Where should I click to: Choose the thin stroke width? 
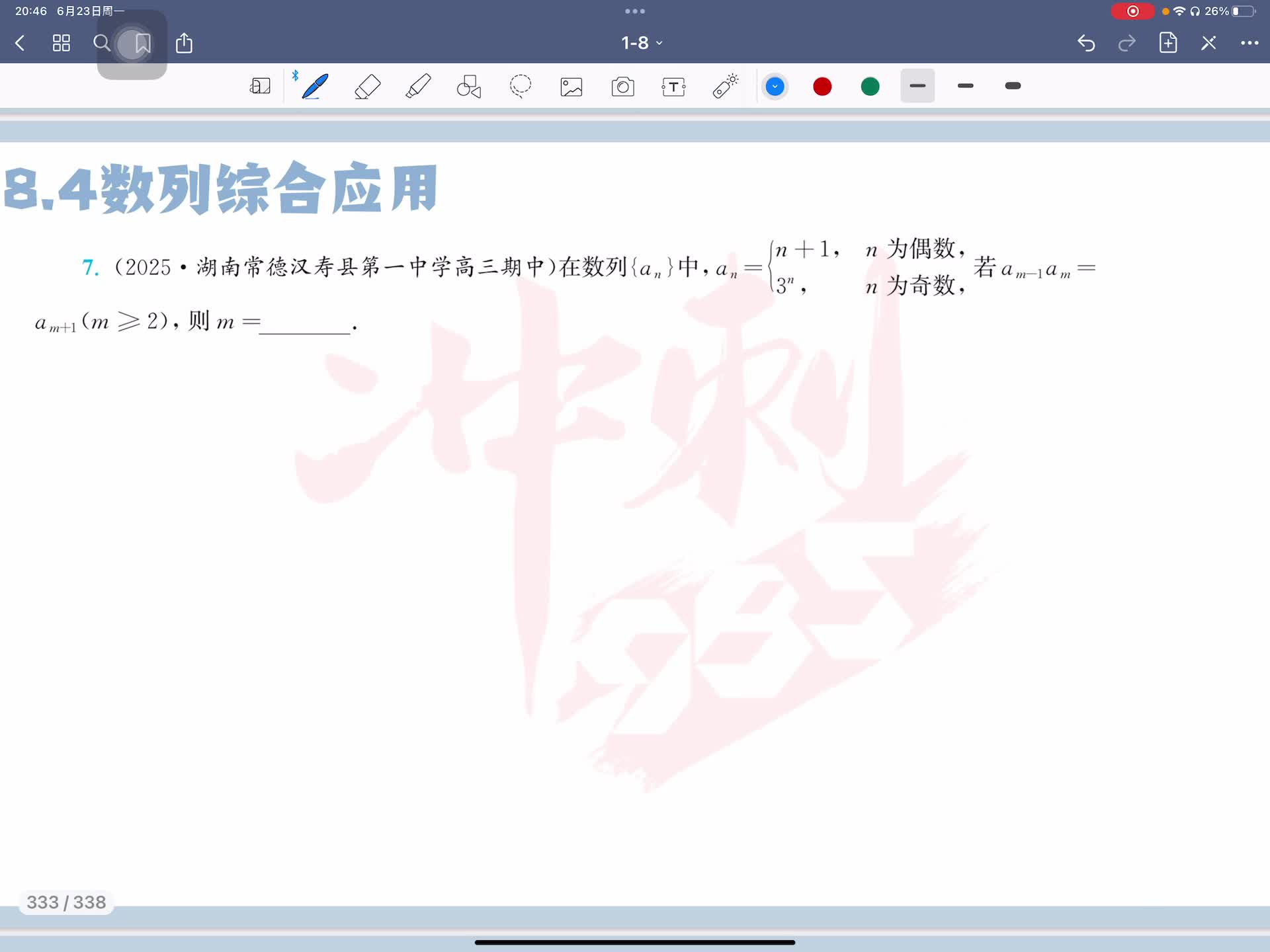click(917, 86)
